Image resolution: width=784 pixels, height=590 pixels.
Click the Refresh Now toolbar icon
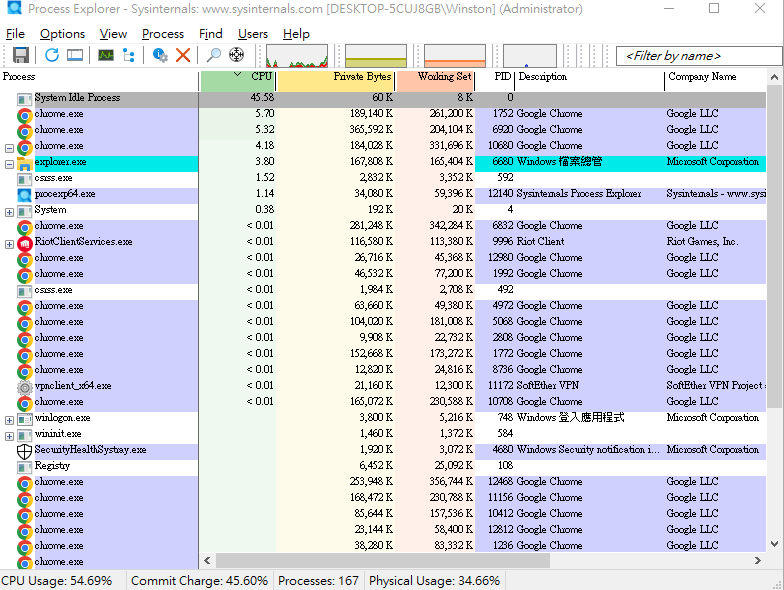click(52, 55)
